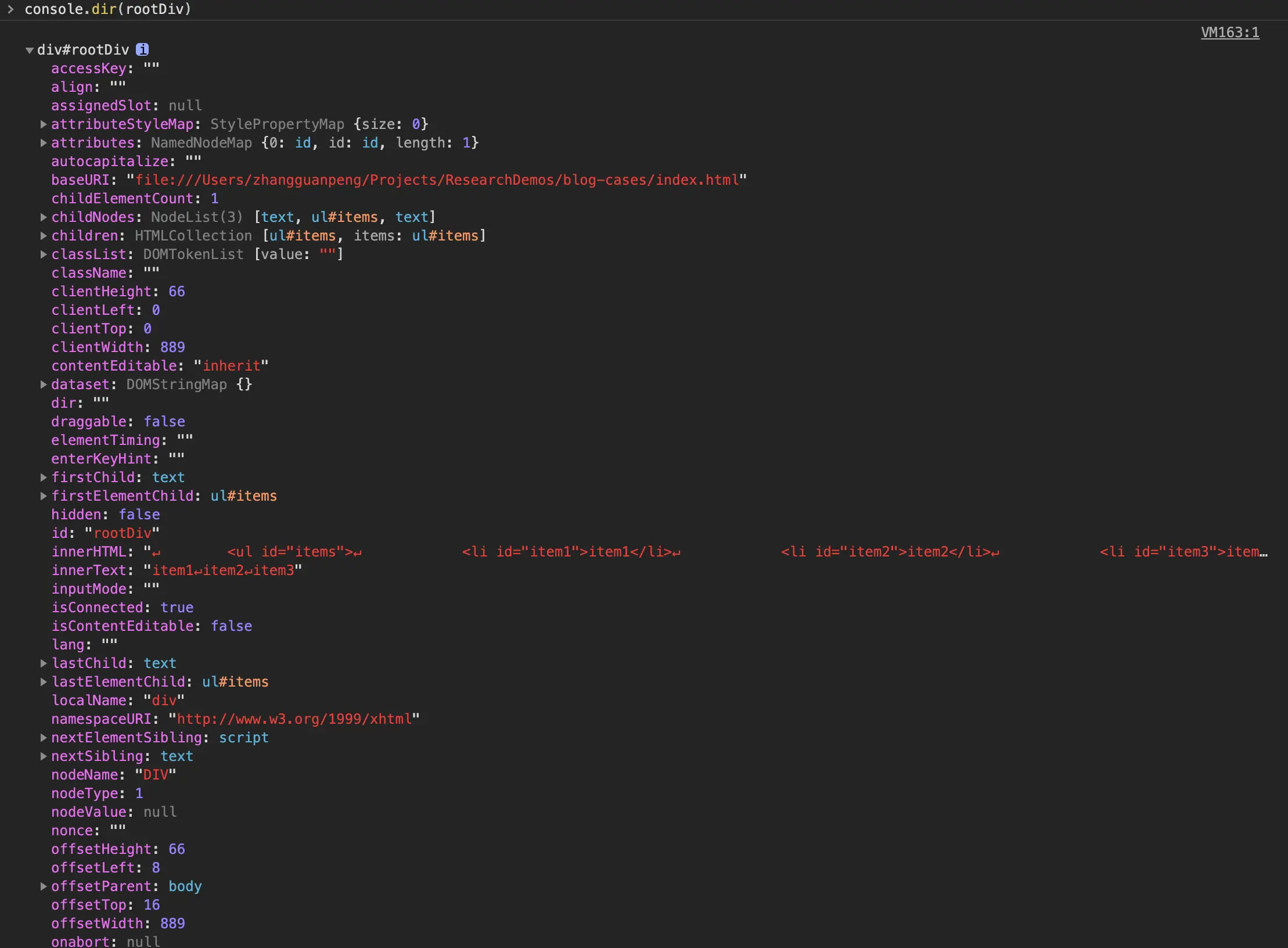Expand the dataset DOMStringMap property
This screenshot has width=1288, height=948.
coord(43,384)
